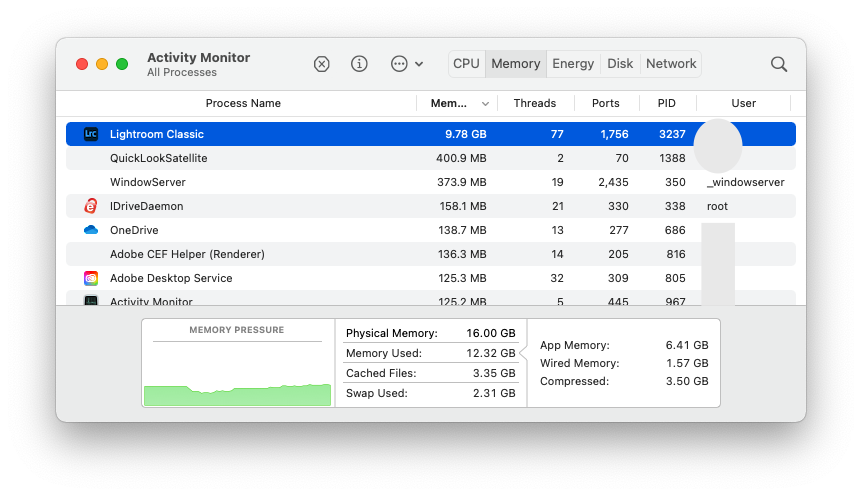Select the Lightroom Classic process row
862x496 pixels.
tap(430, 134)
